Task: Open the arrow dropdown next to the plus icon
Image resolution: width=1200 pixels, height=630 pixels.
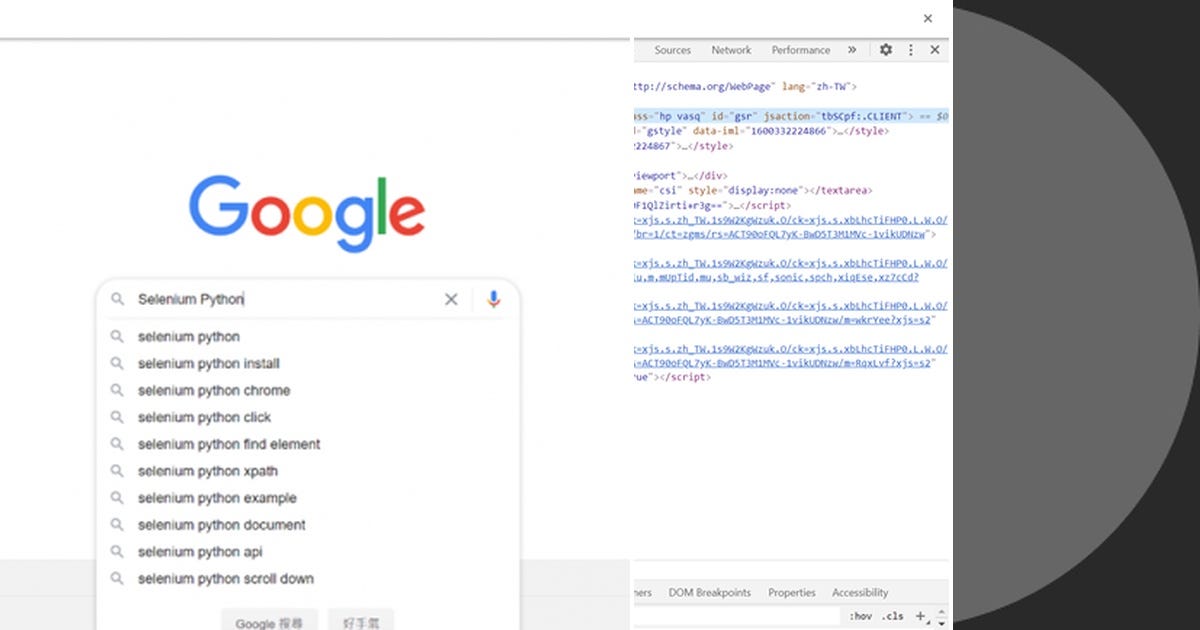Action: 929,622
